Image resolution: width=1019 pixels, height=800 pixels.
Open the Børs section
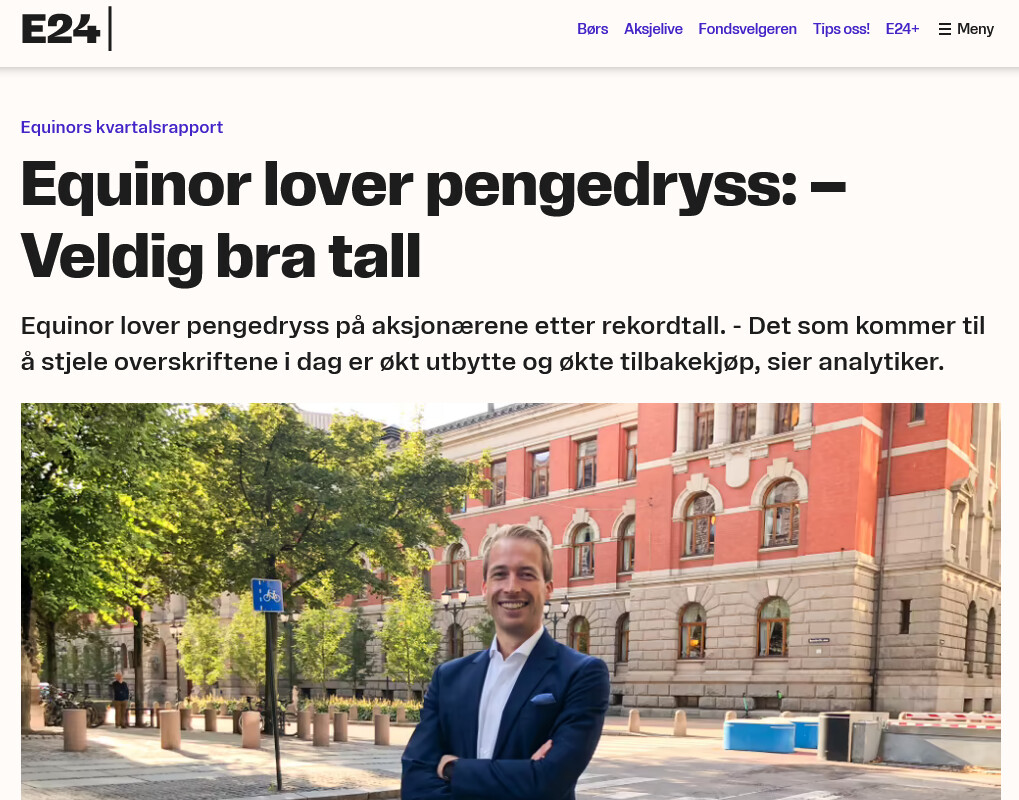click(592, 29)
